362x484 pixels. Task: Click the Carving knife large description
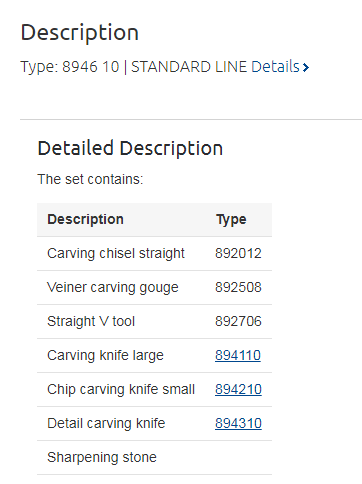[x=105, y=355]
